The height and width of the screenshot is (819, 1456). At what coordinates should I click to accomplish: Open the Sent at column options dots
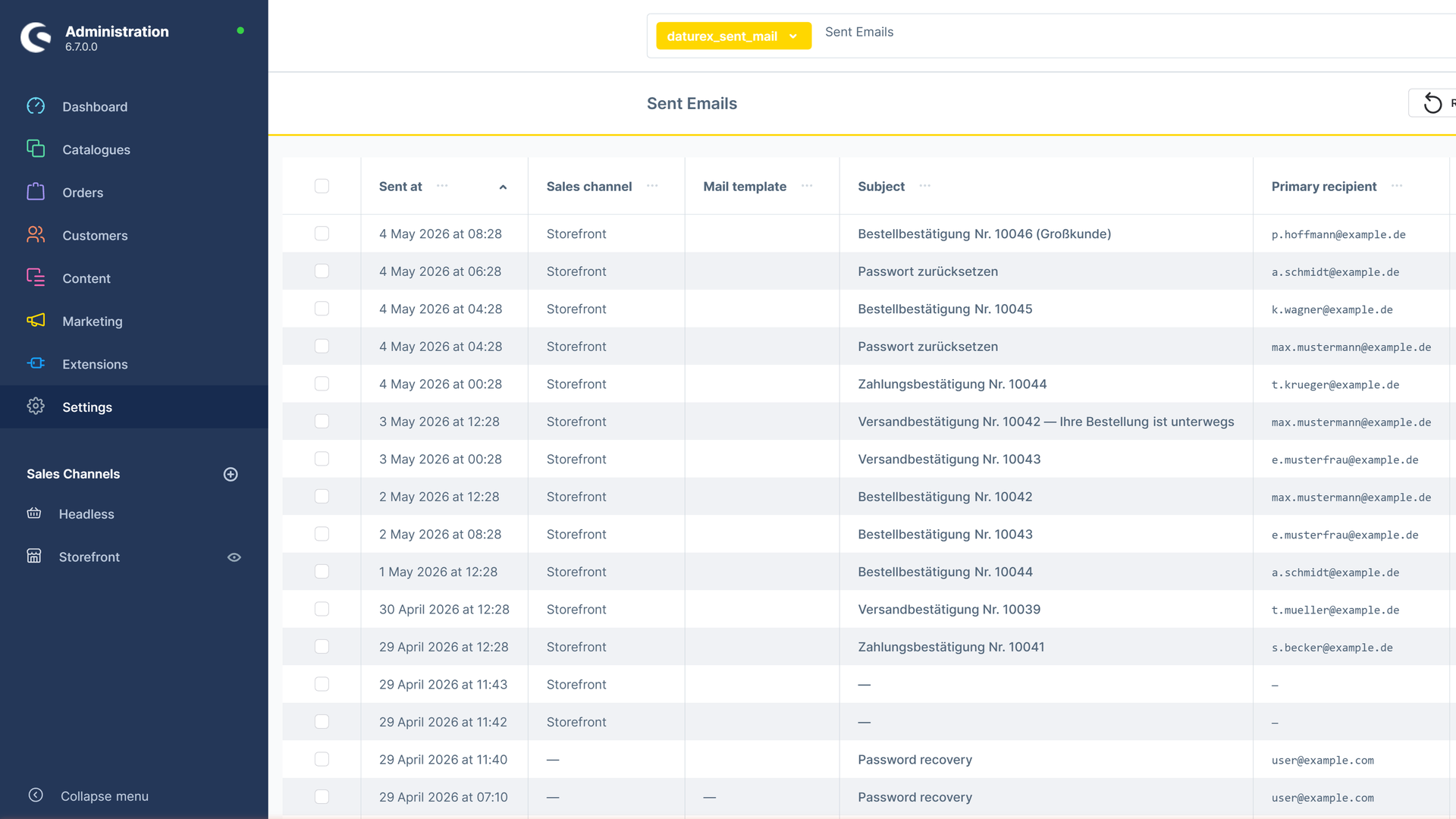click(x=442, y=186)
